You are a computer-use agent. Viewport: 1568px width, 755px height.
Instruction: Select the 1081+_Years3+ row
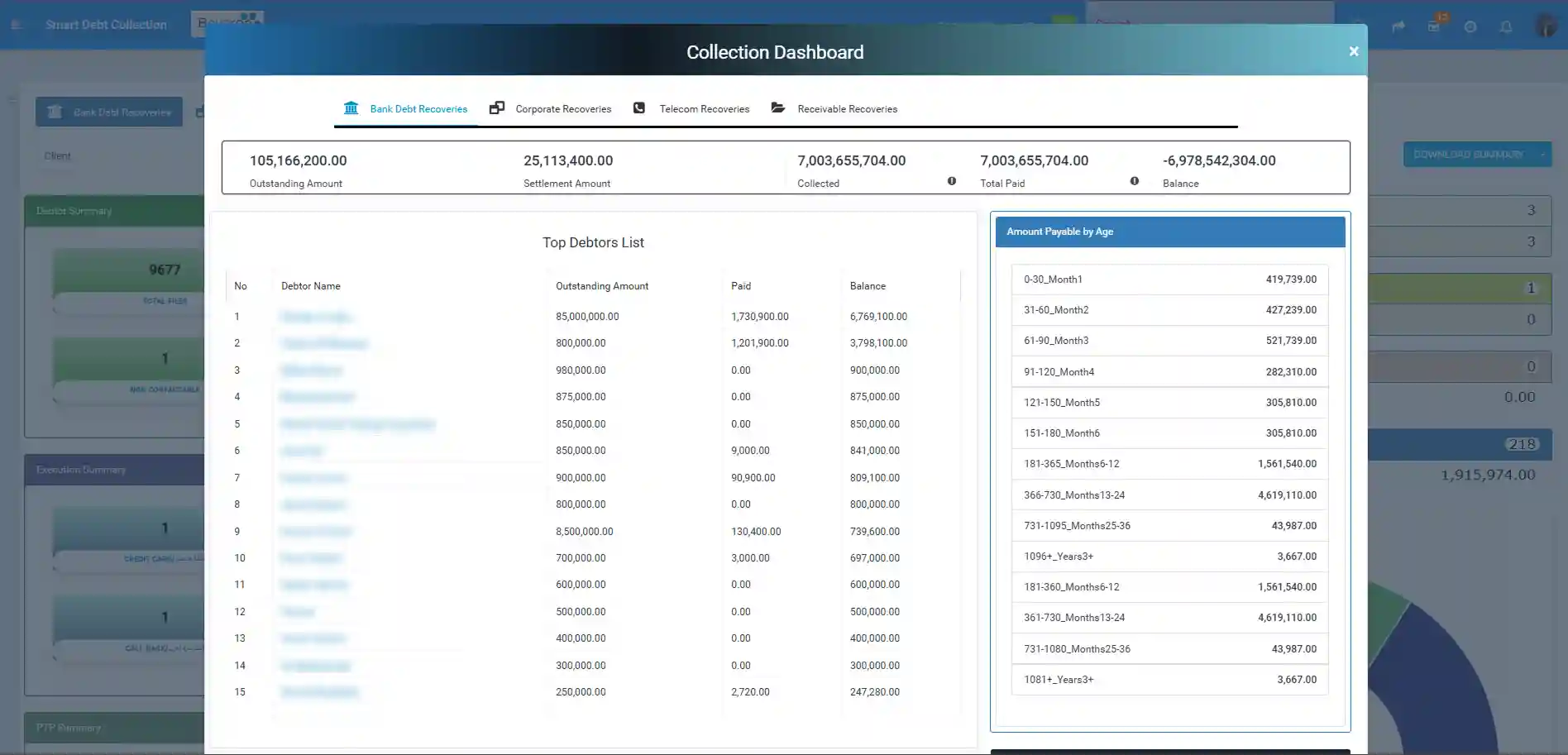[x=1170, y=680]
